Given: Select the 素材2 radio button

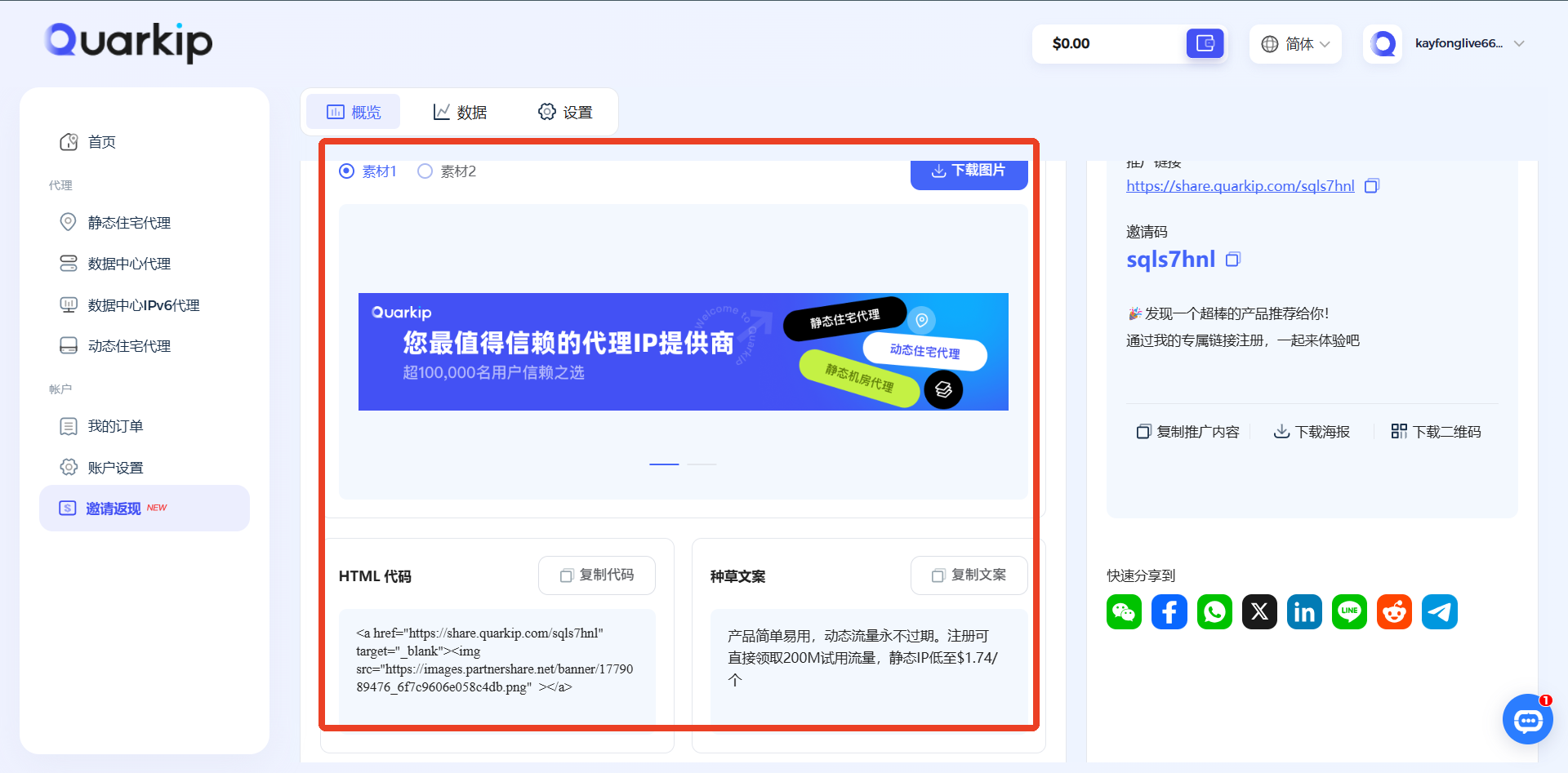Looking at the screenshot, I should [425, 171].
